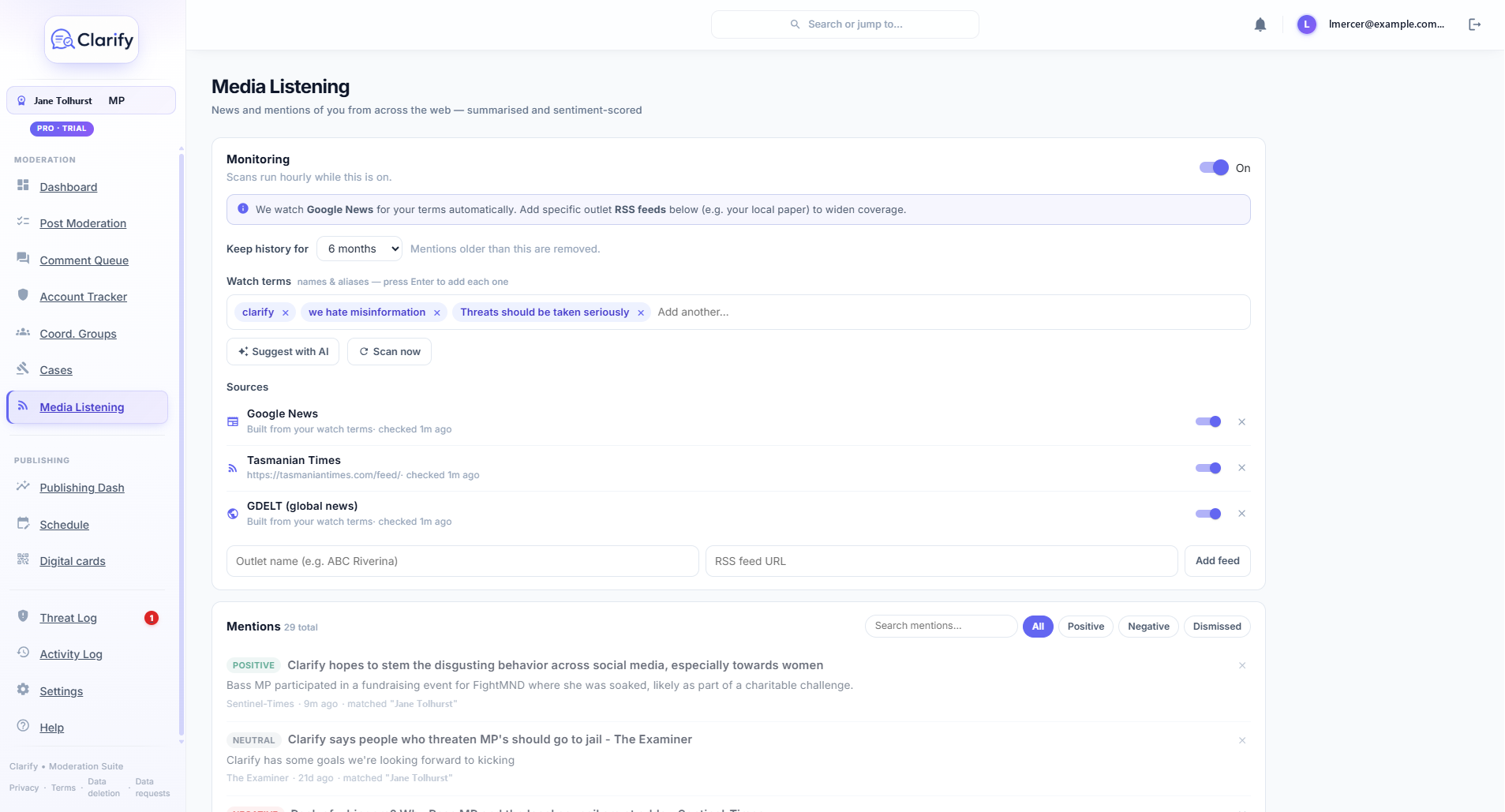The height and width of the screenshot is (812, 1505).
Task: Click the Coord. Groups people icon
Action: click(x=23, y=332)
